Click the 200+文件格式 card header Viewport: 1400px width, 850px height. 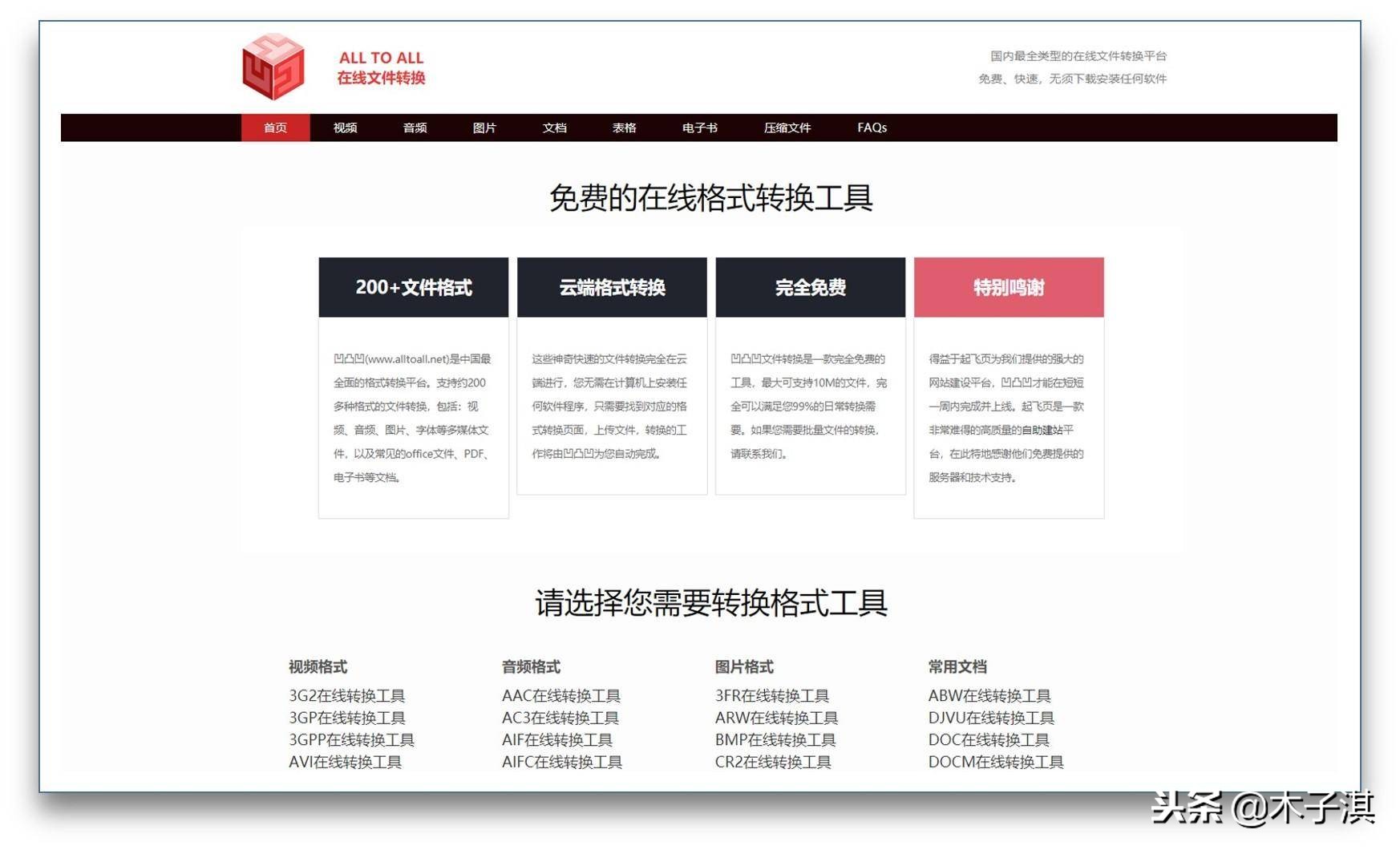(x=414, y=287)
